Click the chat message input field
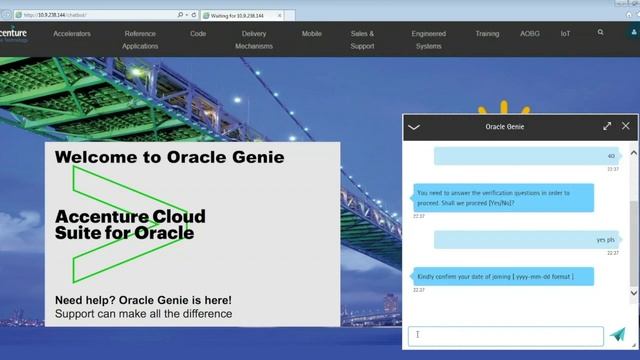 click(x=506, y=336)
